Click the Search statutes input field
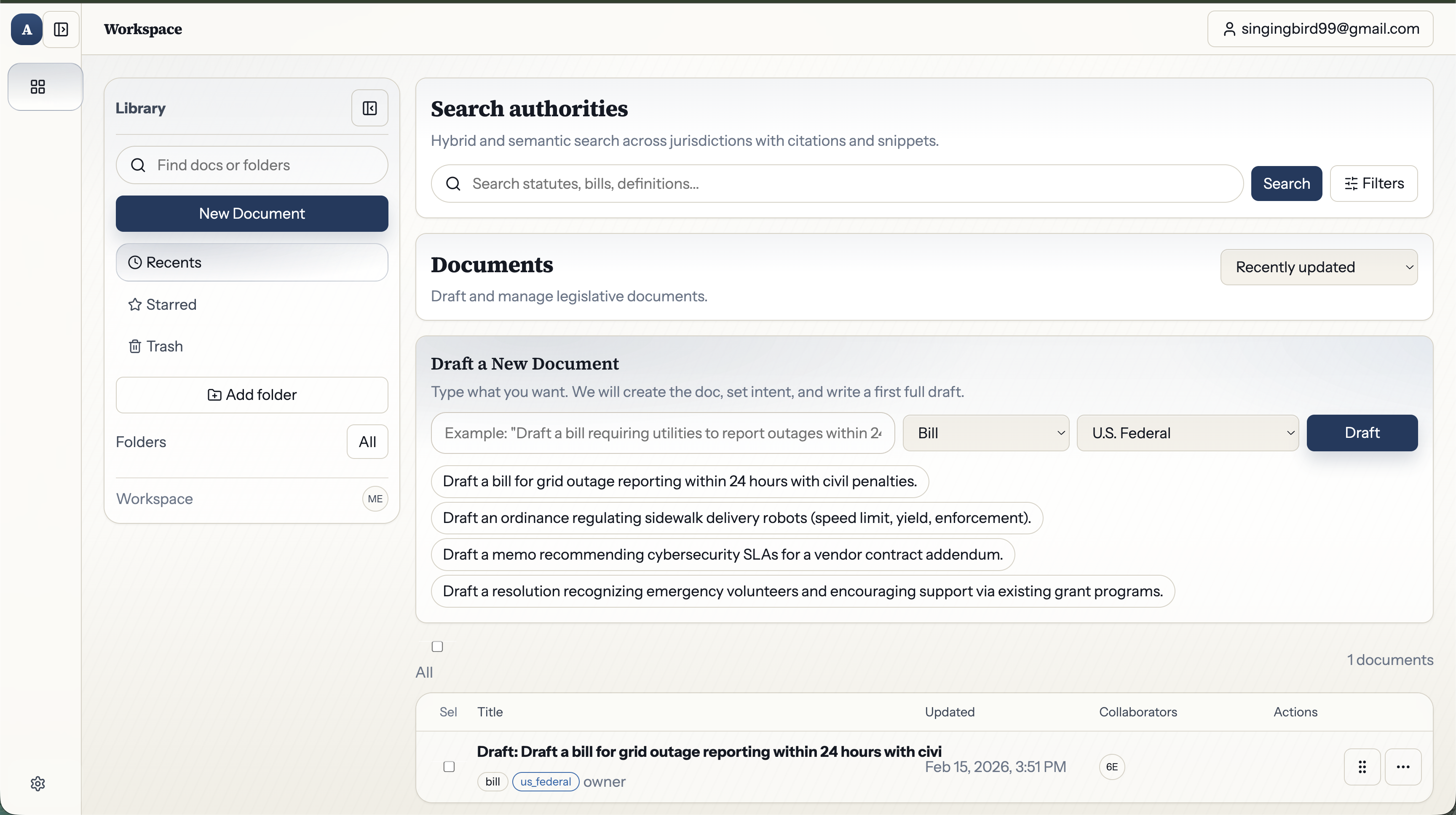The width and height of the screenshot is (1456, 815). [837, 184]
